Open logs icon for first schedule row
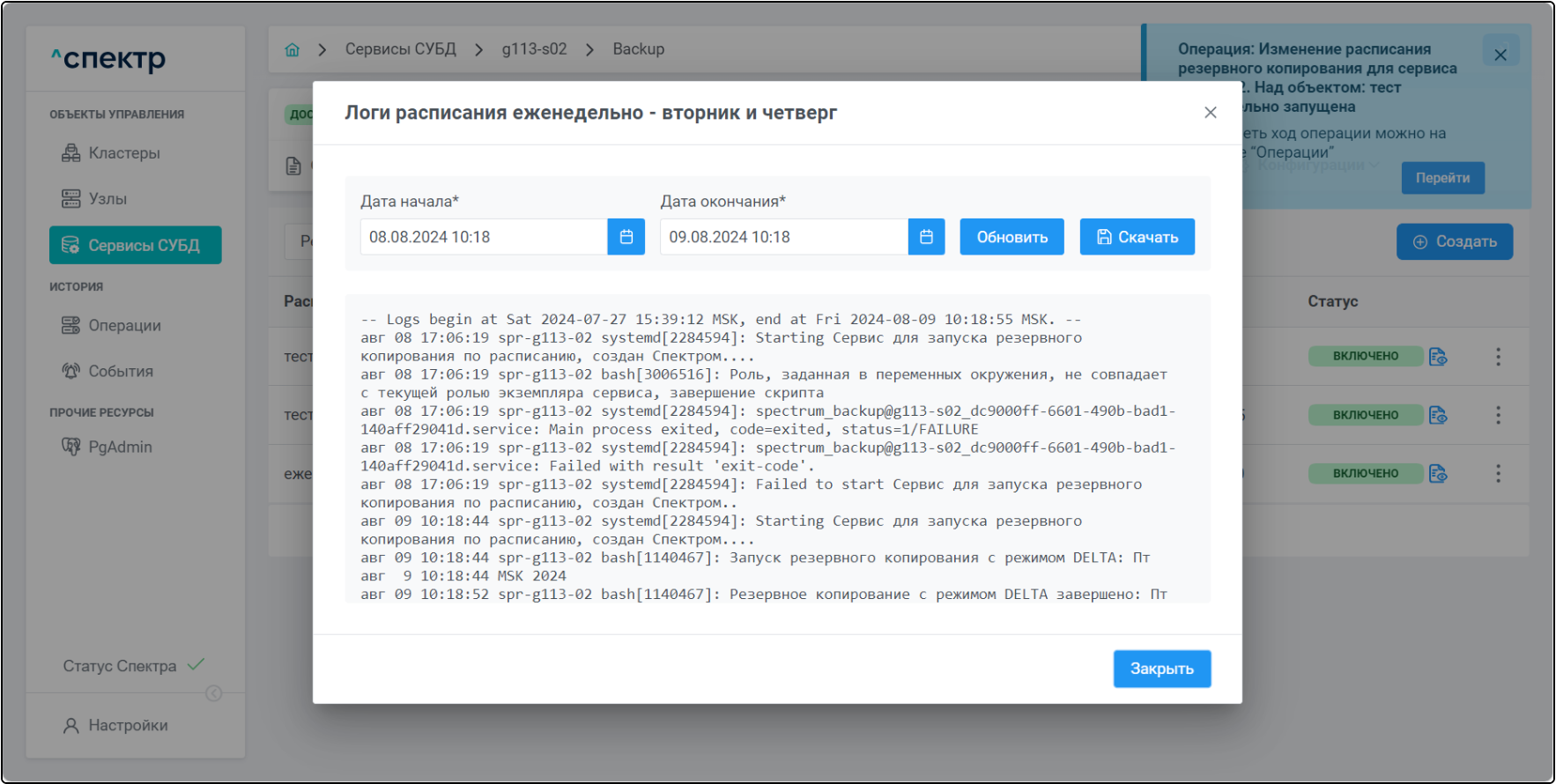The height and width of the screenshot is (784, 1556). (1438, 357)
